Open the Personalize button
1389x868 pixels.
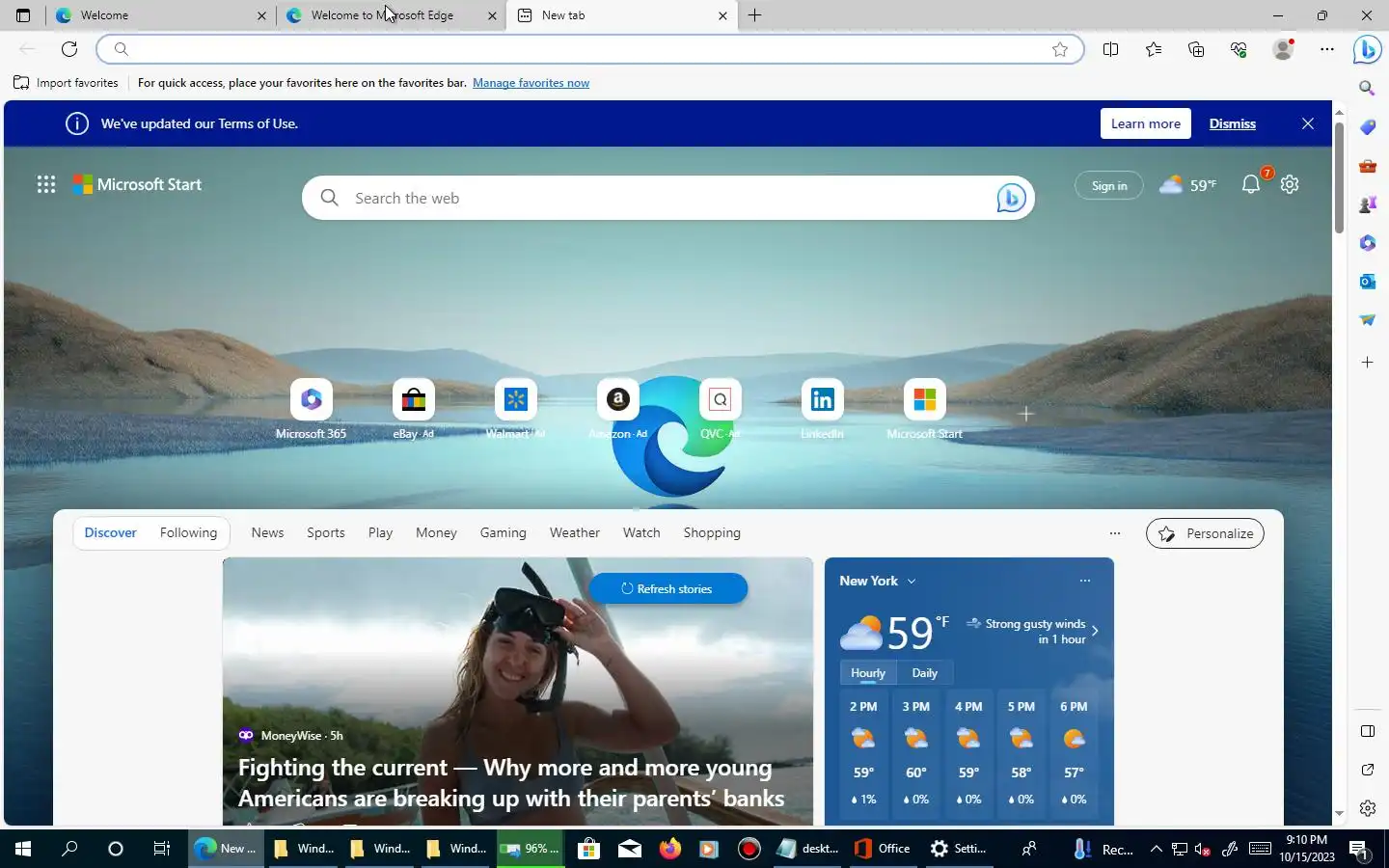1205,533
